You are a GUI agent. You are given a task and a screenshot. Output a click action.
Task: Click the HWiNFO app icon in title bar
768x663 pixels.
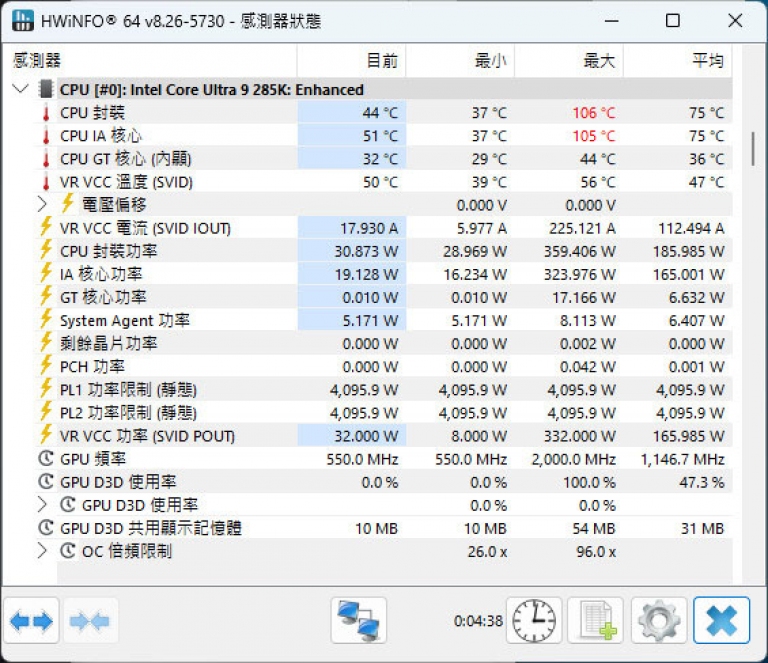[23, 21]
